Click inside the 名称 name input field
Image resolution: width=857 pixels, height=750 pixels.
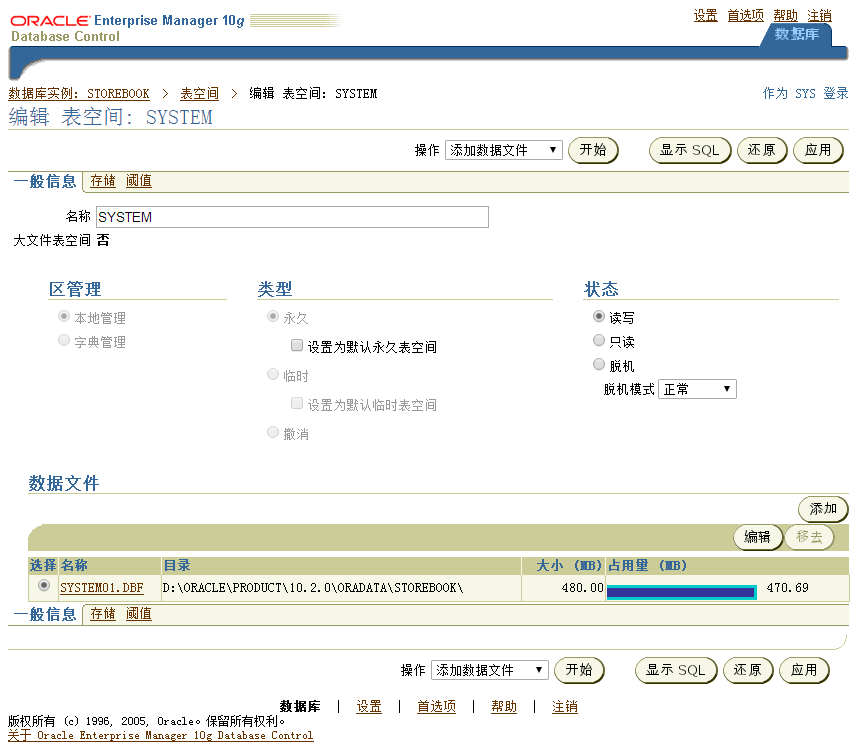(290, 217)
